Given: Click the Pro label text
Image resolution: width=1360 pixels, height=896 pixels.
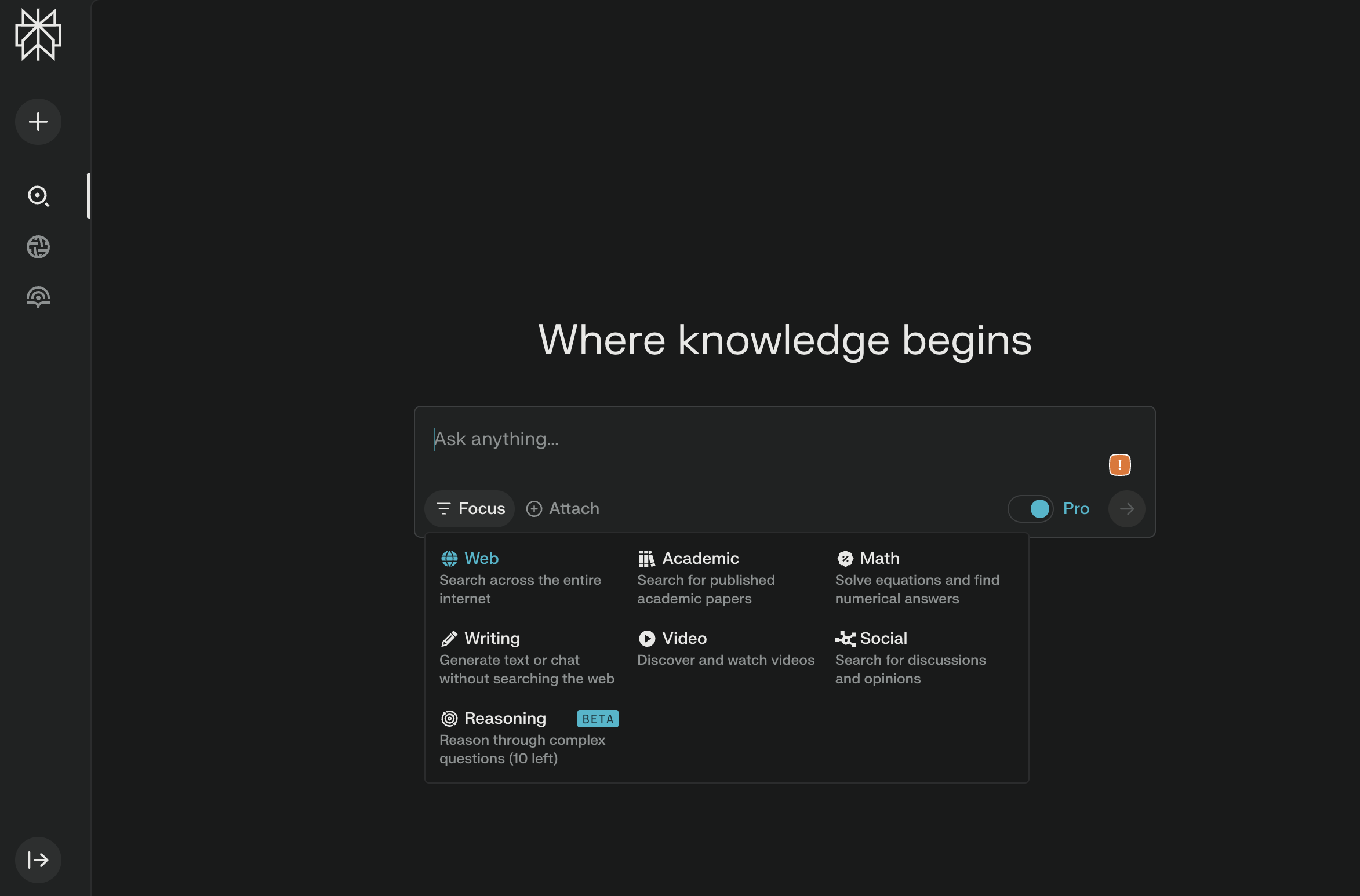Looking at the screenshot, I should point(1076,509).
